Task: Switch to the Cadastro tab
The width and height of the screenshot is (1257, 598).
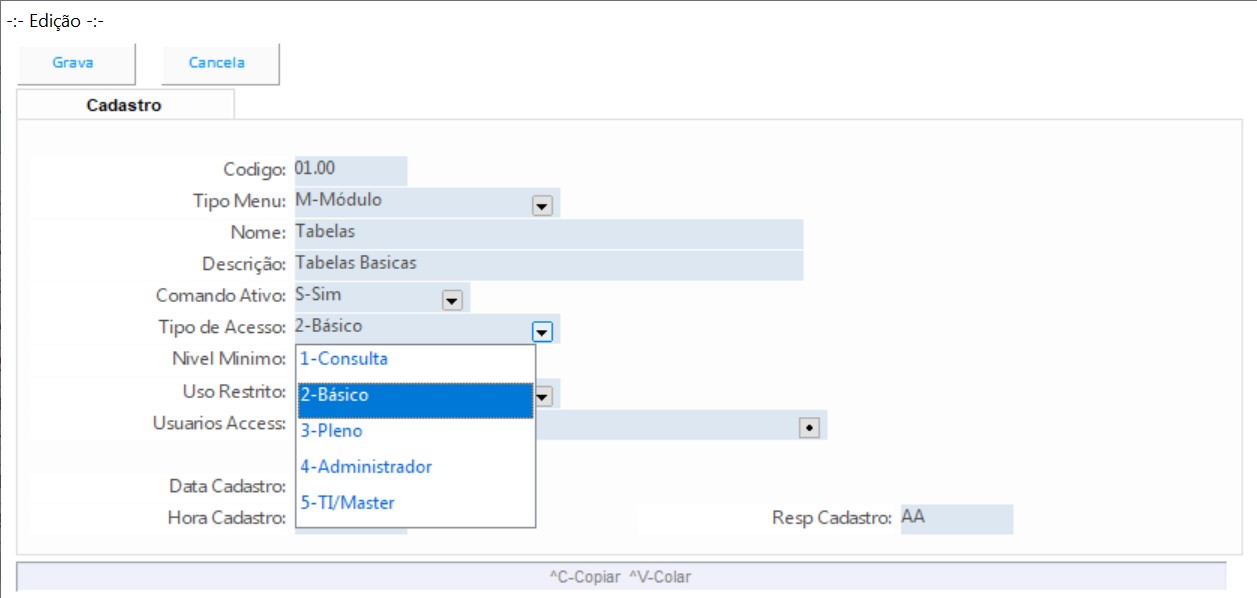Action: click(124, 105)
